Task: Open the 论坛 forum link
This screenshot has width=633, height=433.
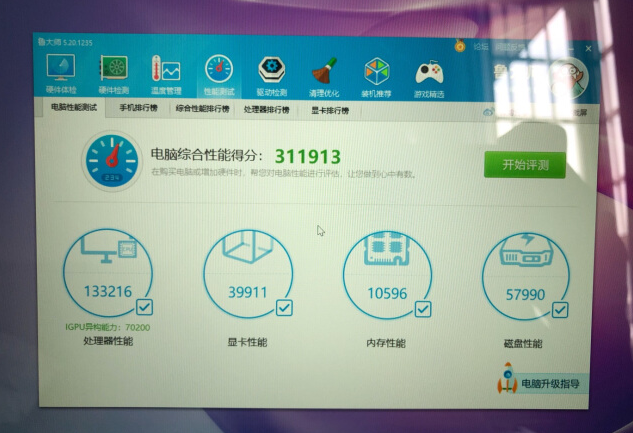Action: (480, 47)
